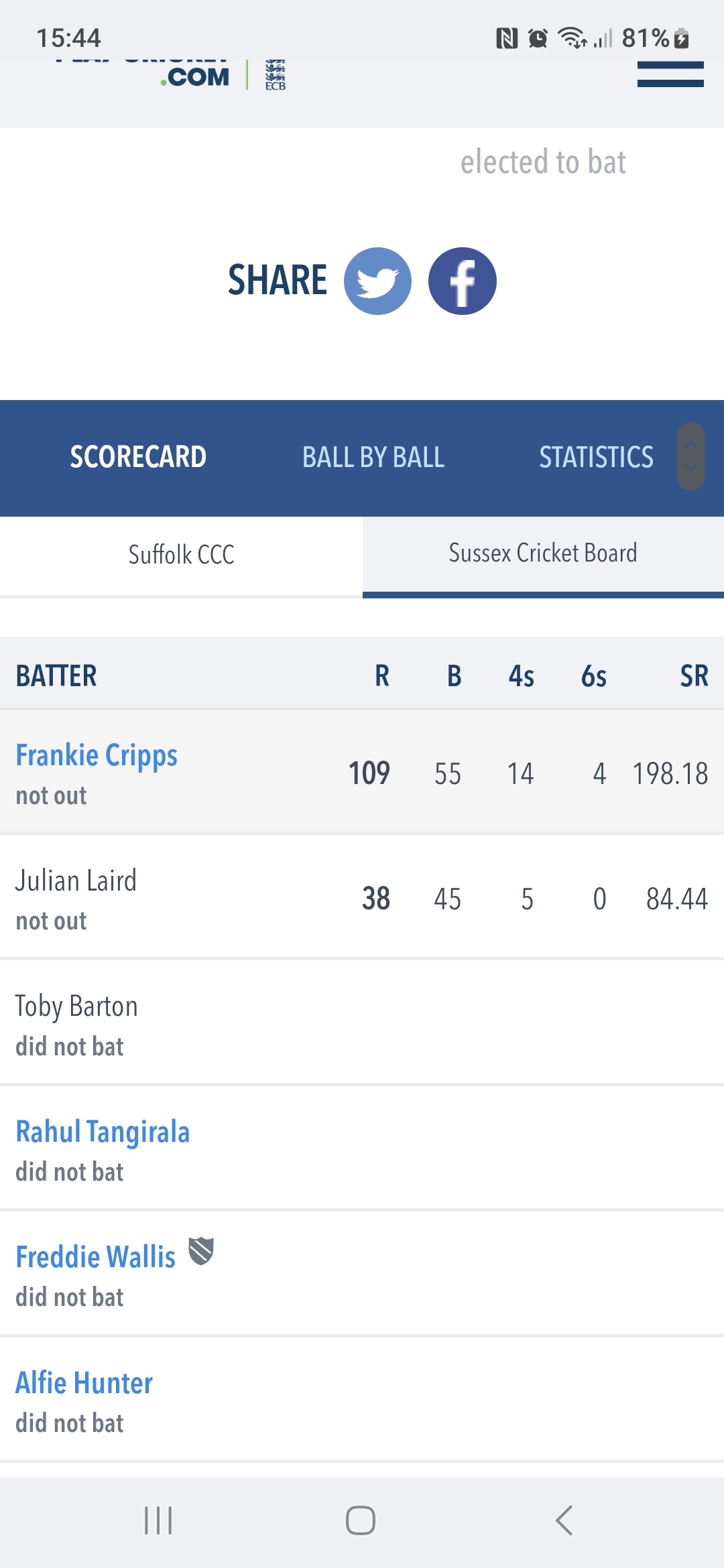Screen dimensions: 724x1568
Task: Share the scorecard on Facebook
Action: pos(463,281)
